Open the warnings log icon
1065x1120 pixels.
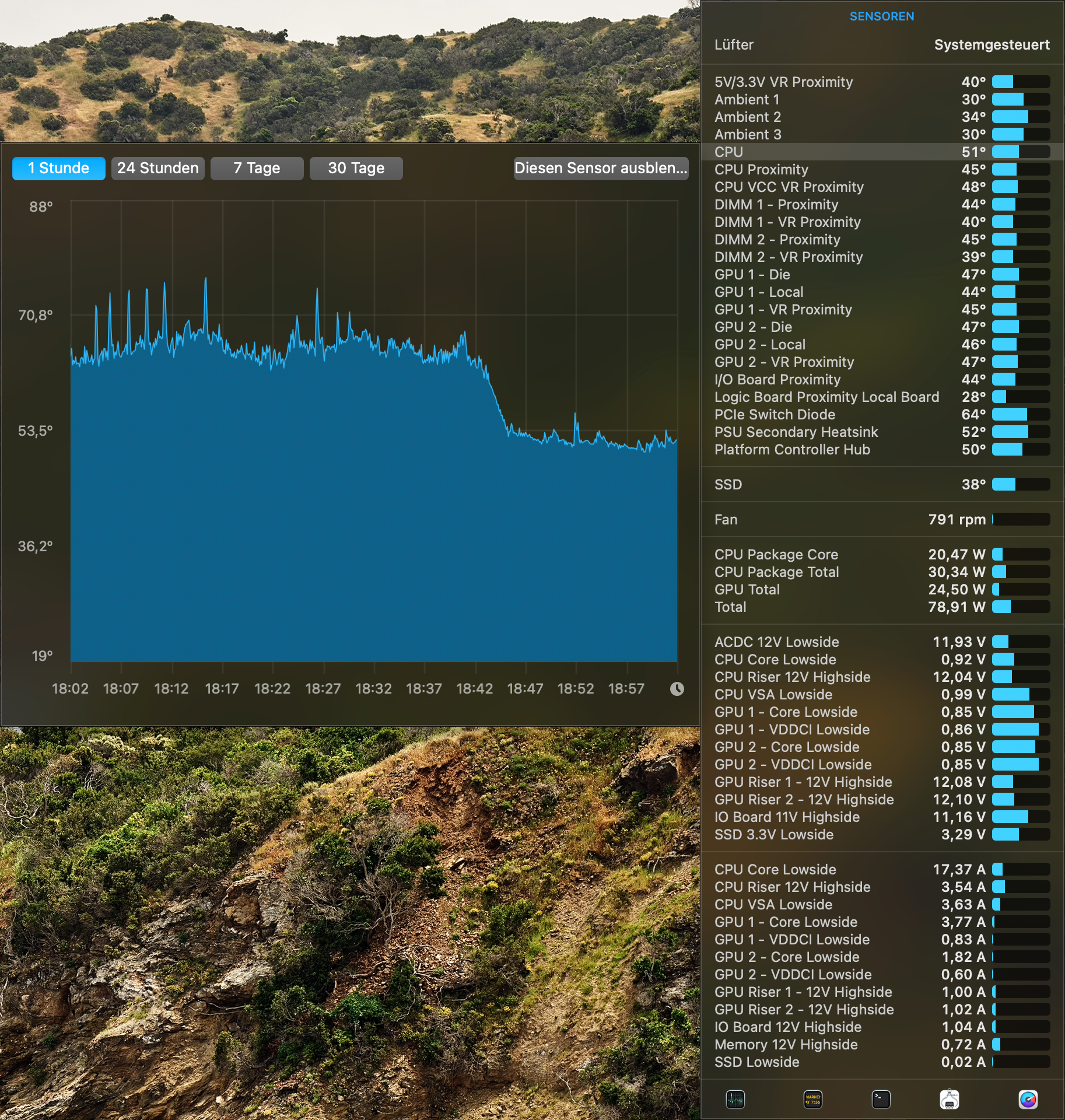(813, 1099)
